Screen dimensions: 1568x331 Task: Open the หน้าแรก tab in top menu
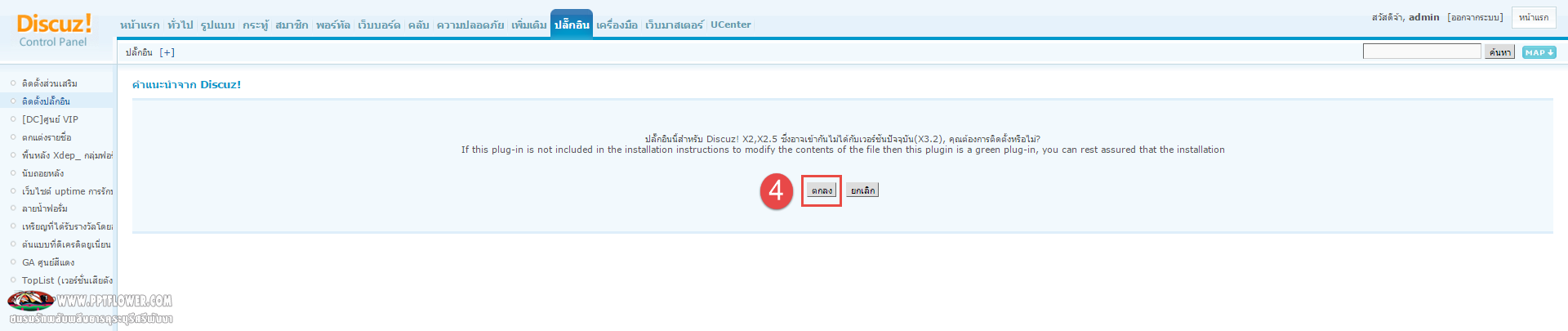[x=140, y=25]
